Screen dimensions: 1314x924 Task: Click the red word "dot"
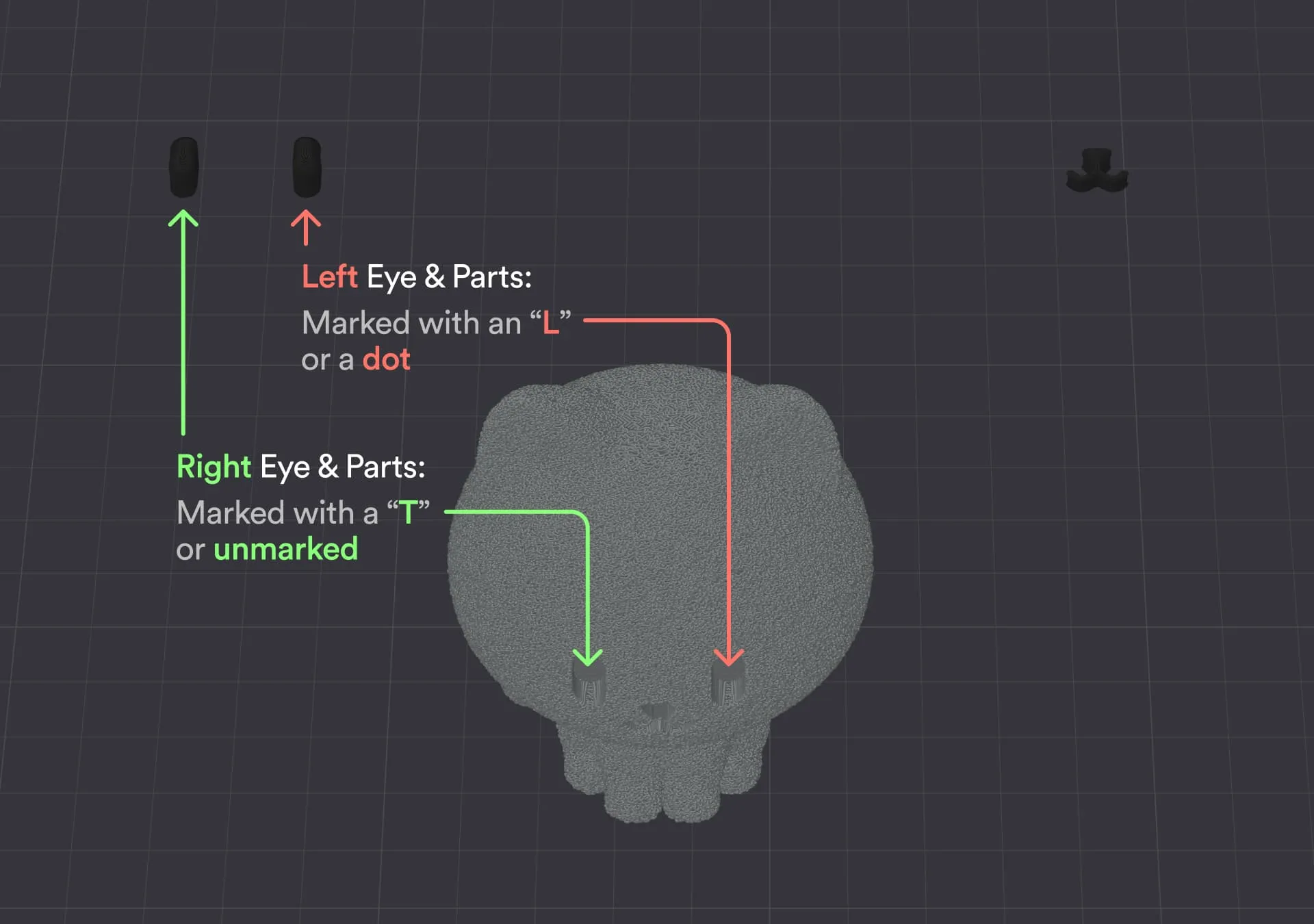click(x=386, y=359)
